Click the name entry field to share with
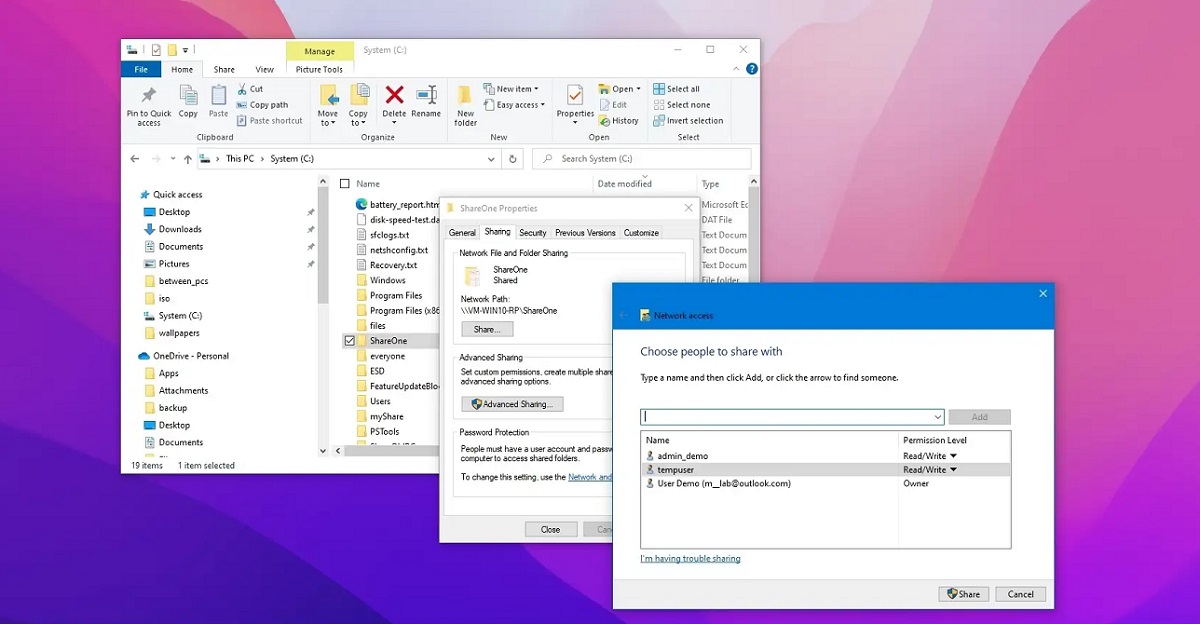The image size is (1200, 624). (792, 417)
